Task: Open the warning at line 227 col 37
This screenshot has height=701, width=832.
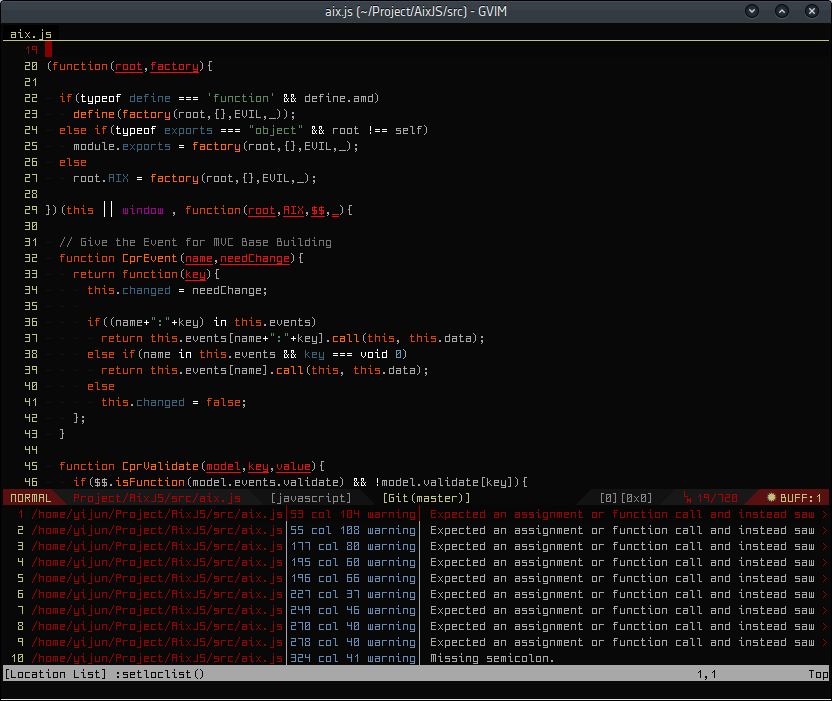Action: [352, 594]
